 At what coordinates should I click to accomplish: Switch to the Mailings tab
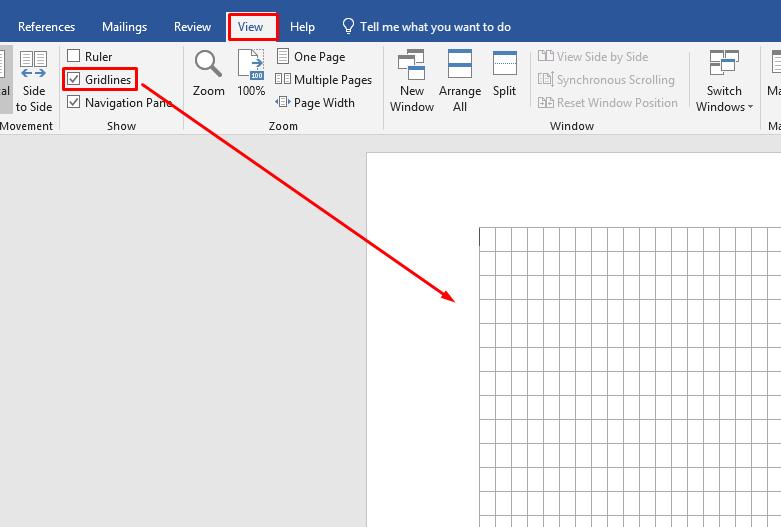(x=125, y=26)
